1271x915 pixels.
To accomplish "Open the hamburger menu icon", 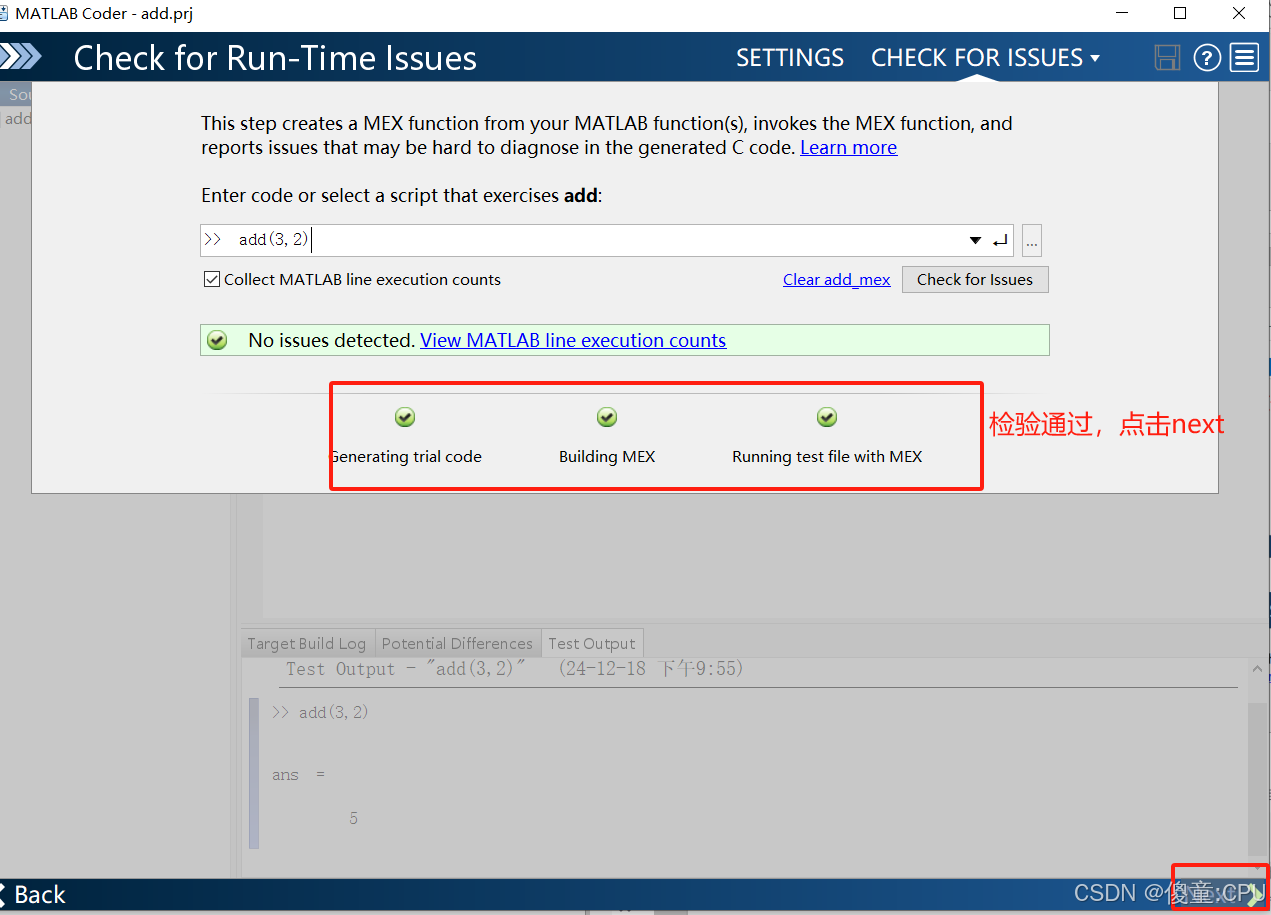I will click(1244, 58).
